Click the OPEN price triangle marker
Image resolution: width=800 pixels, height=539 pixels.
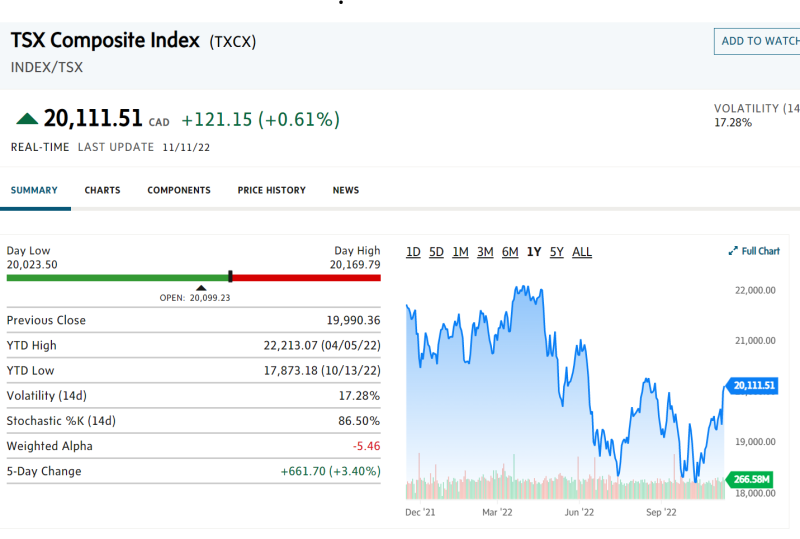click(202, 288)
